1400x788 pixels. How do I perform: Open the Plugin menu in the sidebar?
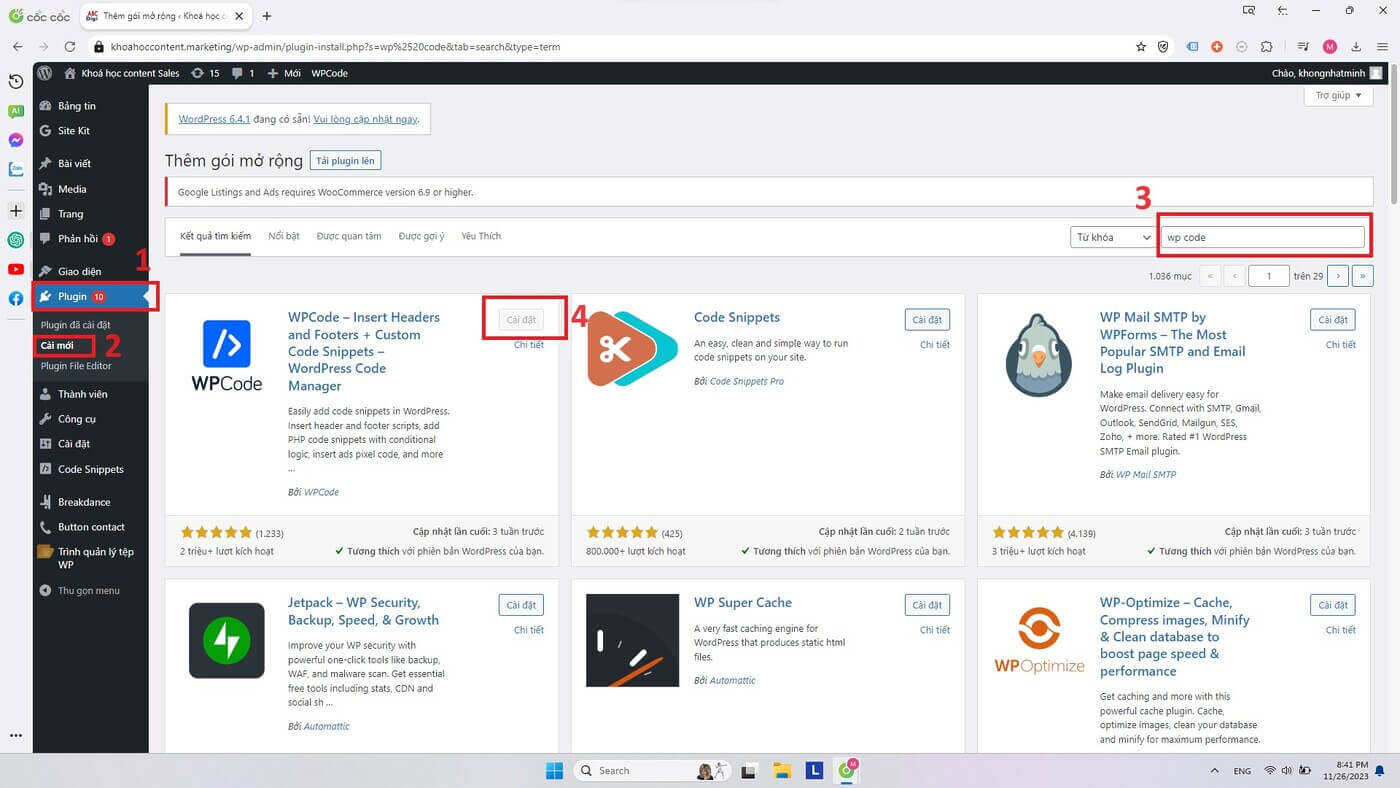pyautogui.click(x=90, y=297)
